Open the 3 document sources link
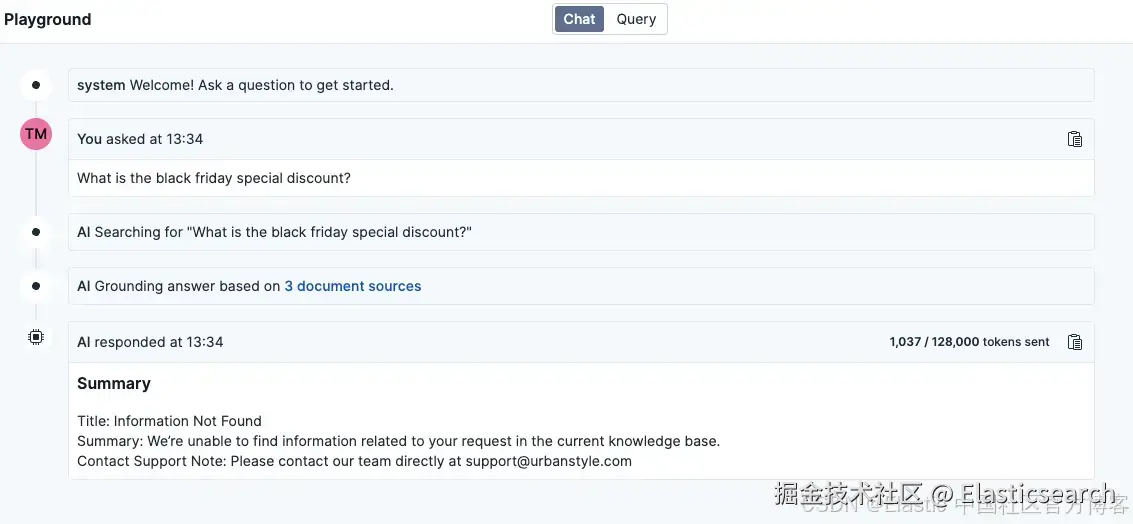 point(353,286)
